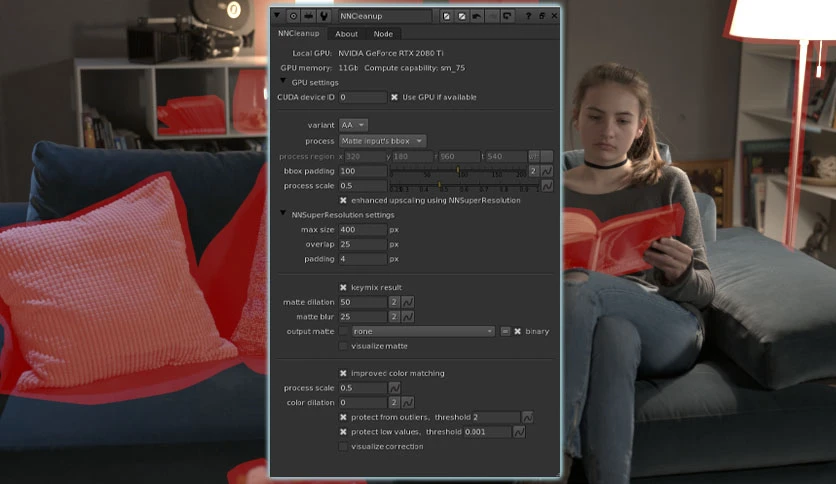The height and width of the screenshot is (484, 836).
Task: Click animation icon next to outliers threshold
Action: coord(527,417)
